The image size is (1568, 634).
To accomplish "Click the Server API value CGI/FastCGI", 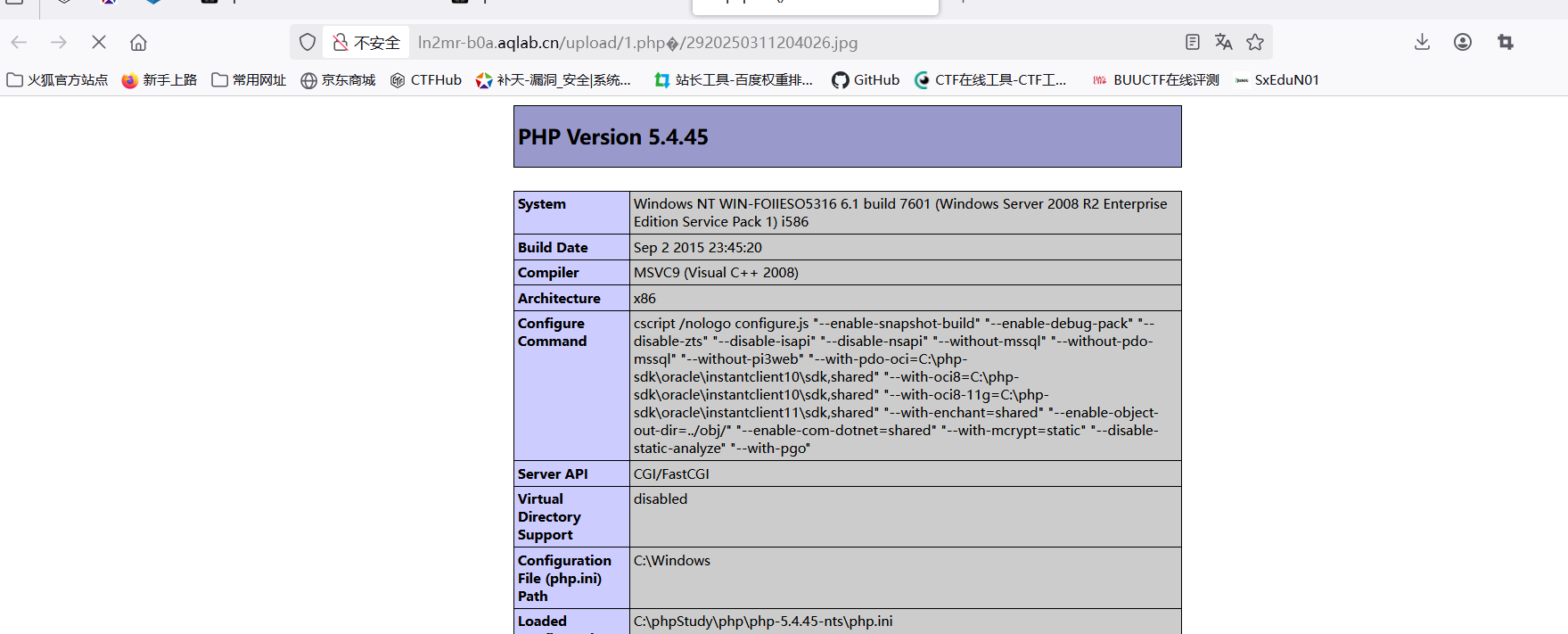I will (671, 474).
